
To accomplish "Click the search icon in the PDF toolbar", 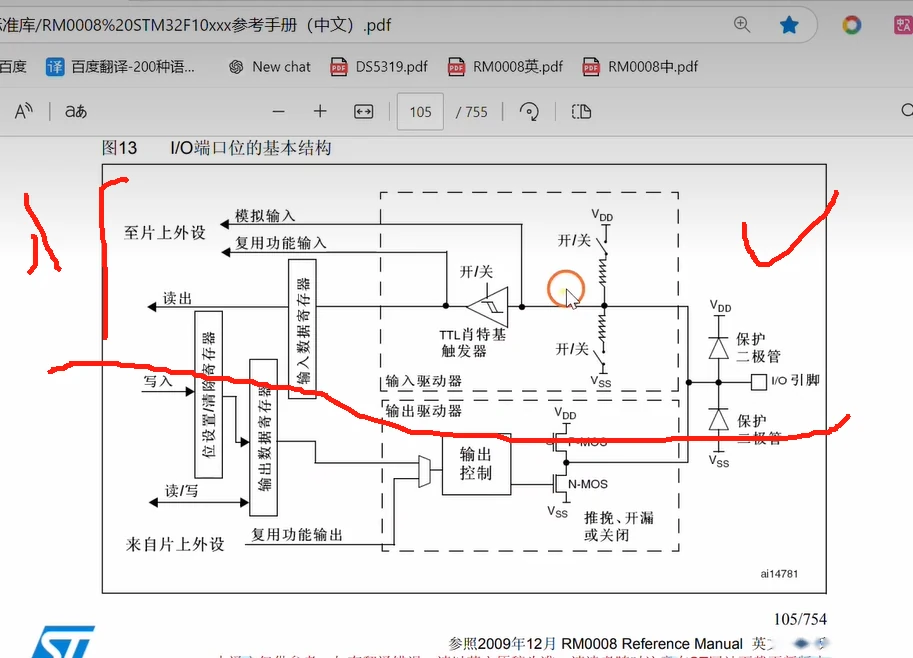I will [x=907, y=111].
